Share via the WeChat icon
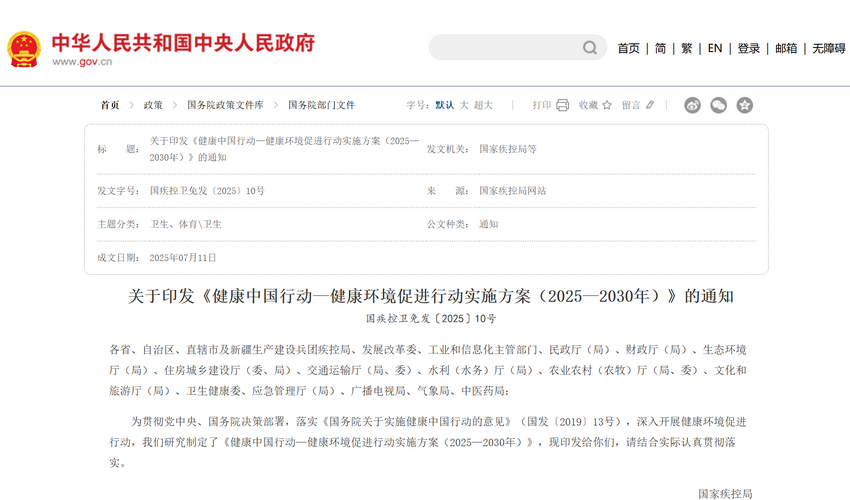The height and width of the screenshot is (500, 850). [718, 105]
